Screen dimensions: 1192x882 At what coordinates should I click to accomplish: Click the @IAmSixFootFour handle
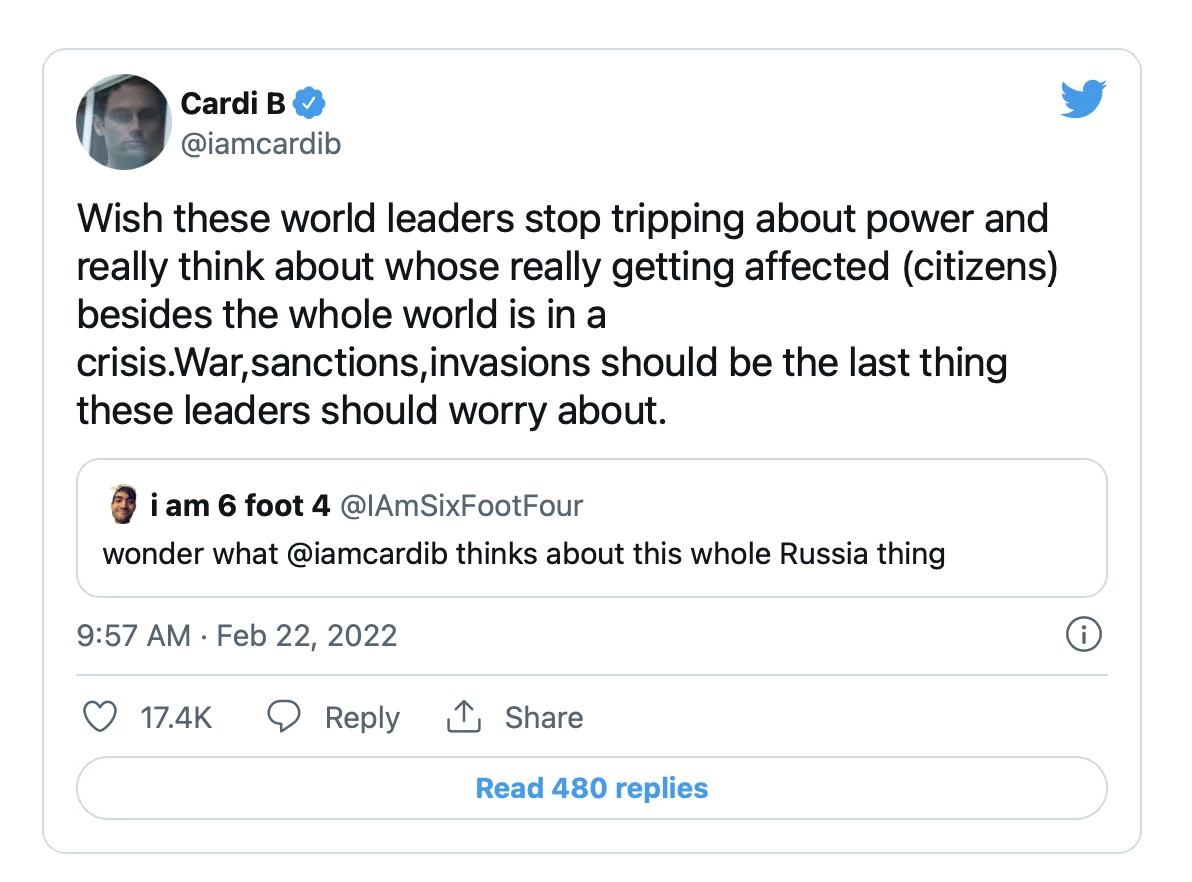[461, 506]
